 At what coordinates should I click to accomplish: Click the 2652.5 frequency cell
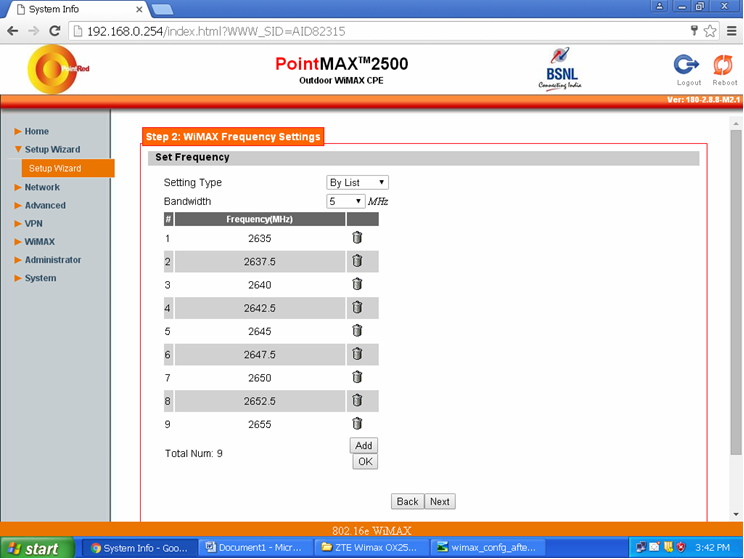coord(260,401)
